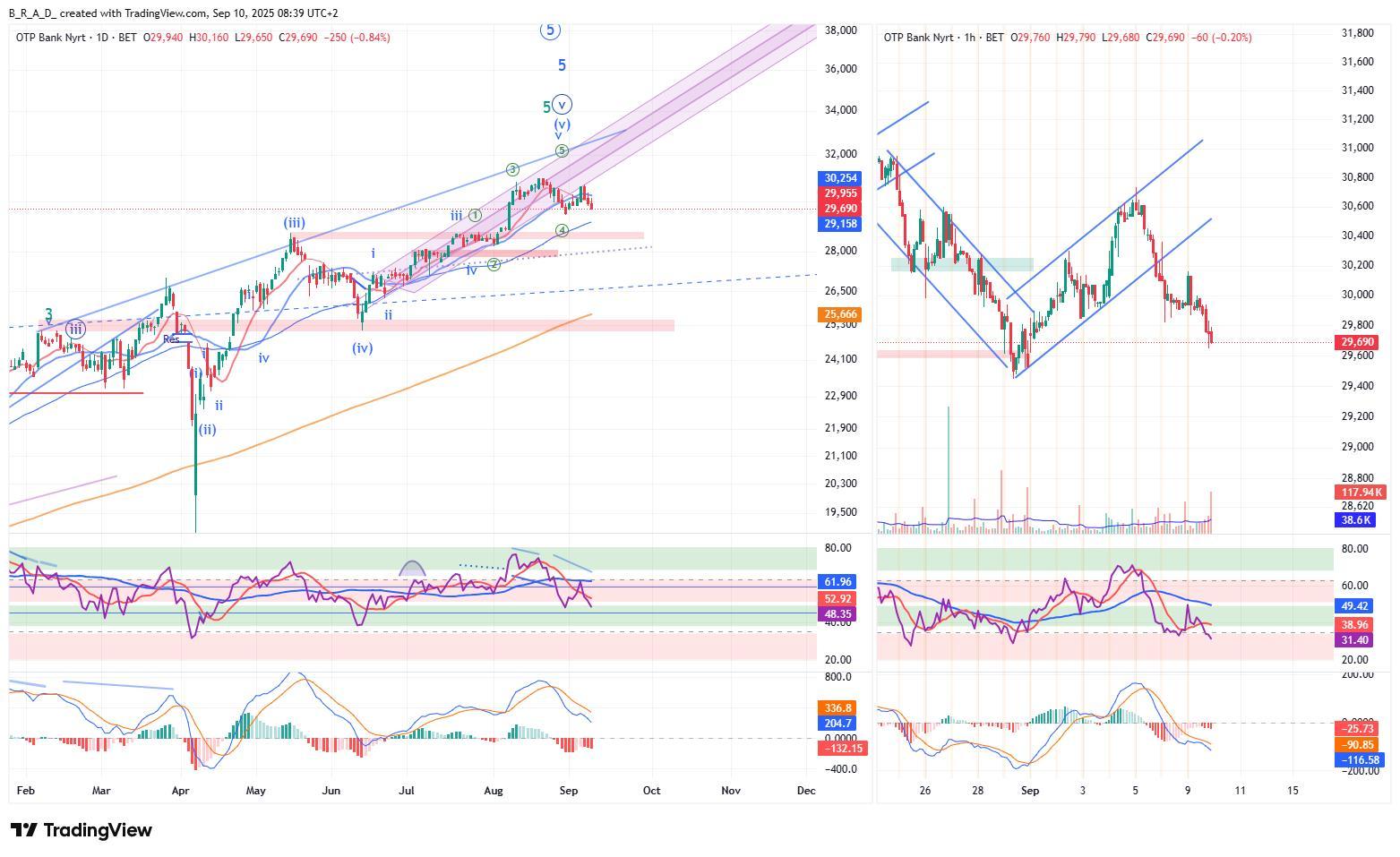Click the circled blue 5 wave label at top
The height and width of the screenshot is (857, 1400).
[550, 30]
